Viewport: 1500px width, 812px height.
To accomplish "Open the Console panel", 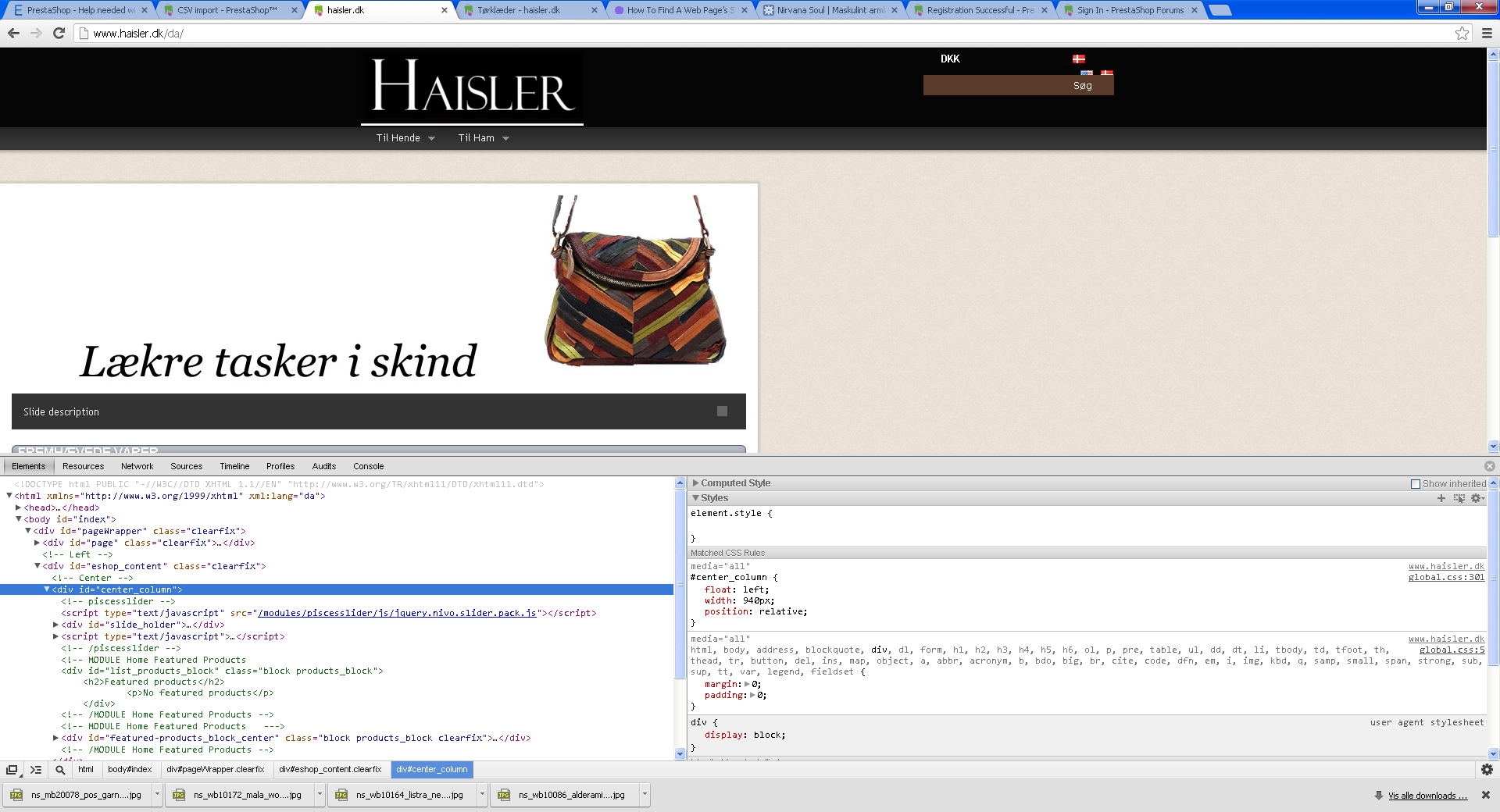I will 368,466.
